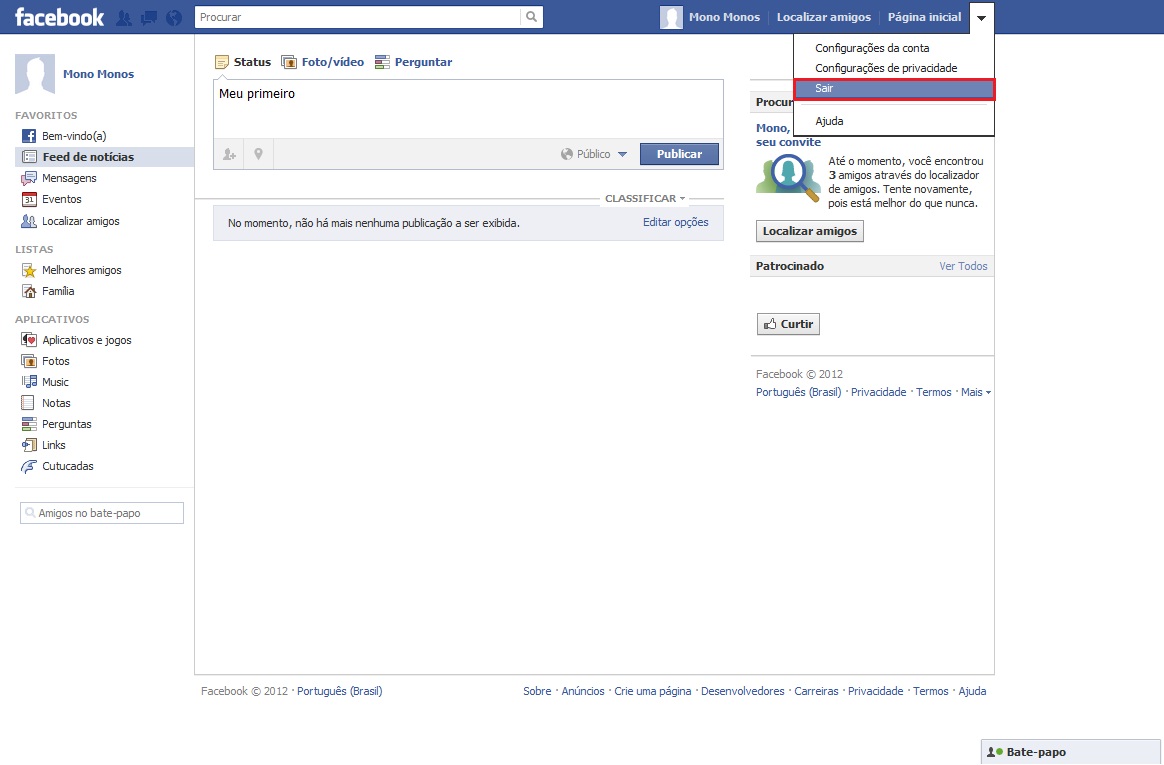Screen dimensions: 1164x765
Task: Click Carreiras footer link
Action: [816, 691]
